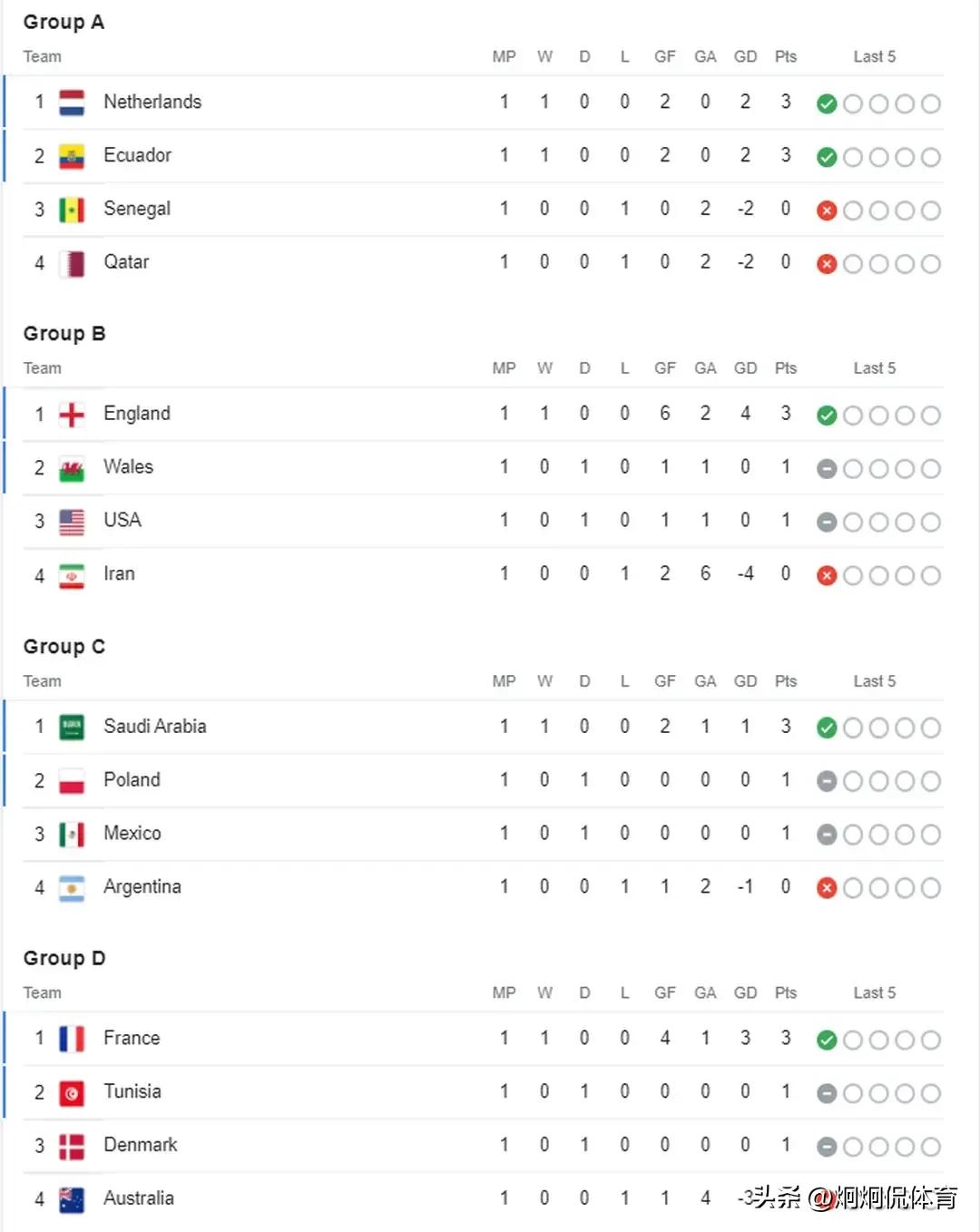Open the Mexico team link
Viewport: 980px width, 1232px height.
pos(132,833)
